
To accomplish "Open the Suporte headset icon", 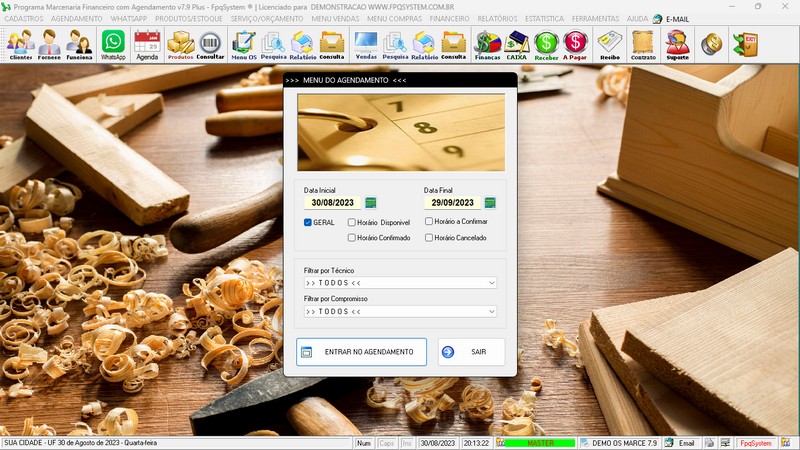I will 678,44.
